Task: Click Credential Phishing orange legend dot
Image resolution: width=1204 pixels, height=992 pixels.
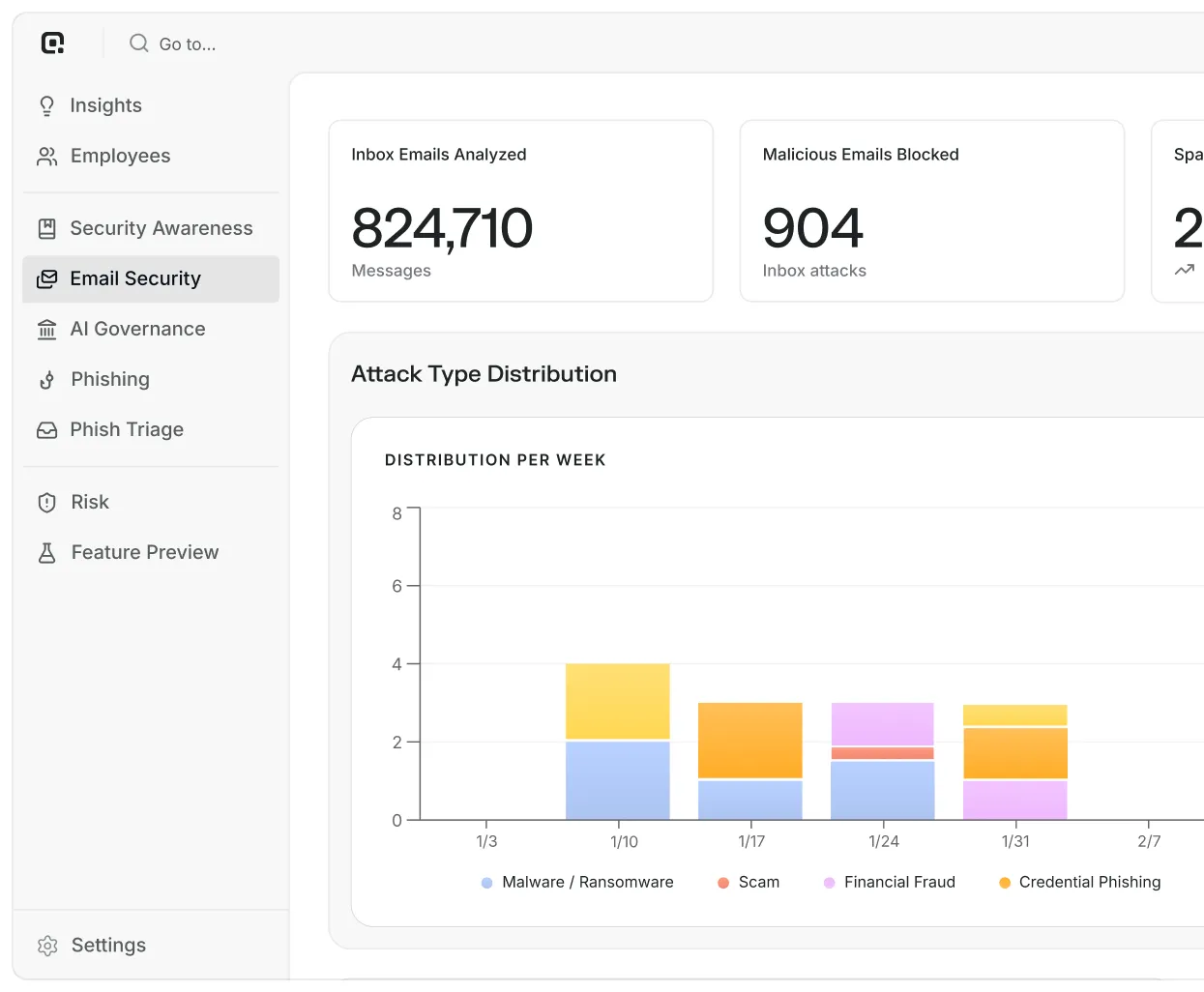Action: [1005, 883]
